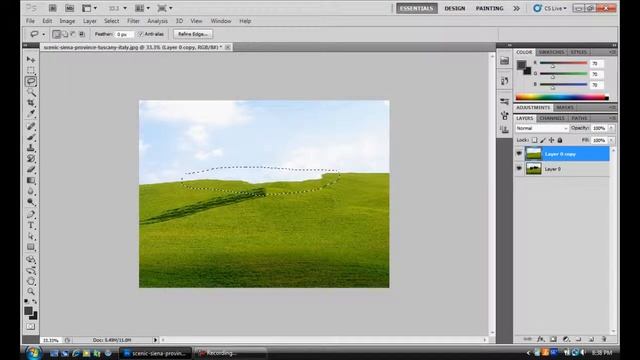Hide the Layer 0 layer

519,169
